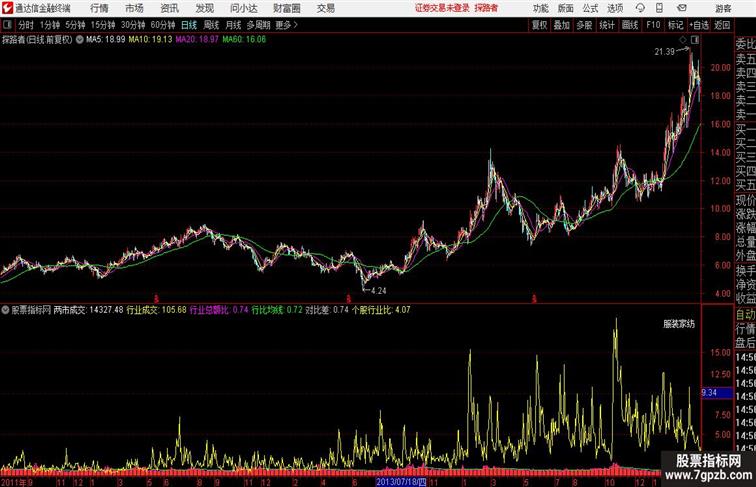Screen dimensions: 756x487
Task: Click the MA10: 19.13 value
Action: pos(150,40)
